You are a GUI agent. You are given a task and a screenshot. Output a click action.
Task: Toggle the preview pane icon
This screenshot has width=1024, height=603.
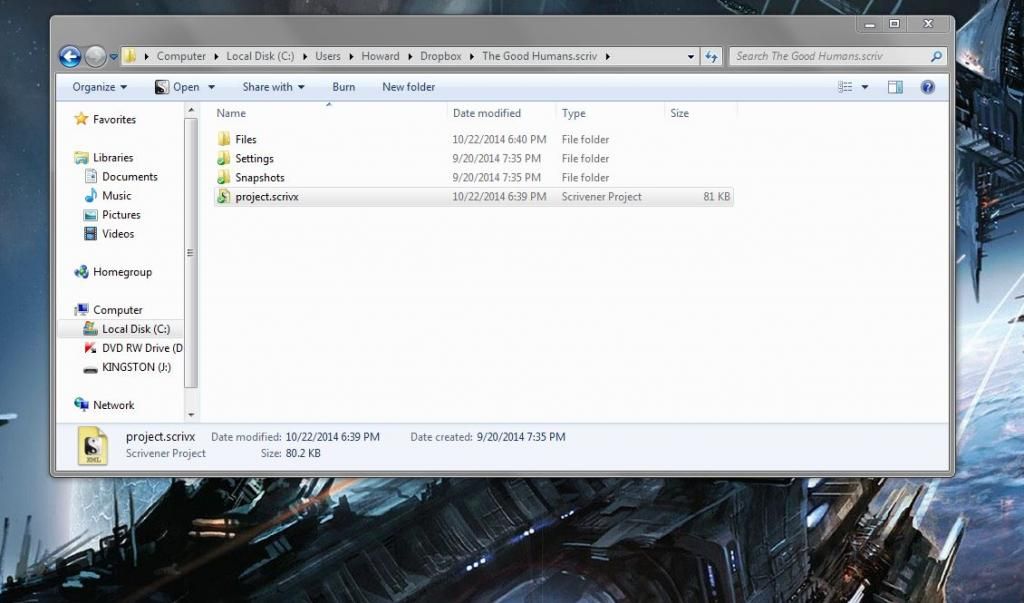point(895,87)
